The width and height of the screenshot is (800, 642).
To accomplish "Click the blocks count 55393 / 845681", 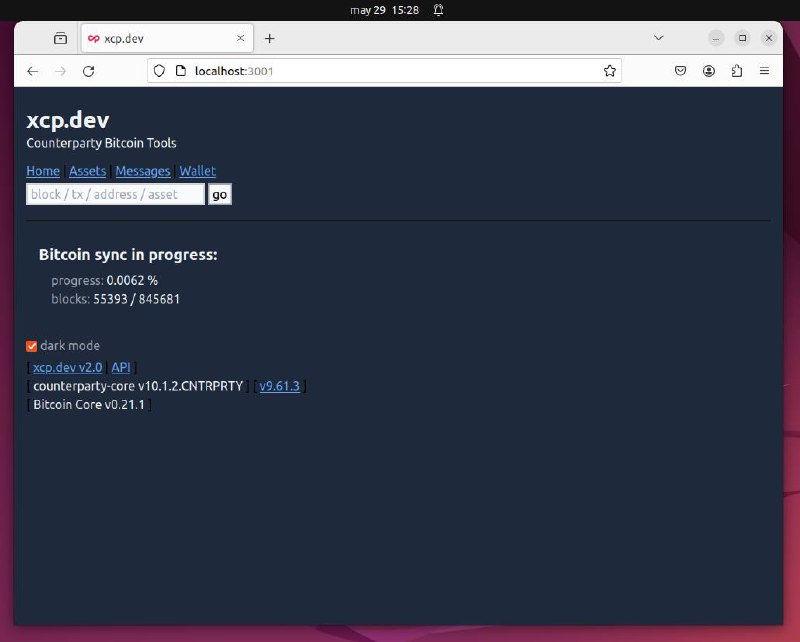I will click(x=137, y=299).
